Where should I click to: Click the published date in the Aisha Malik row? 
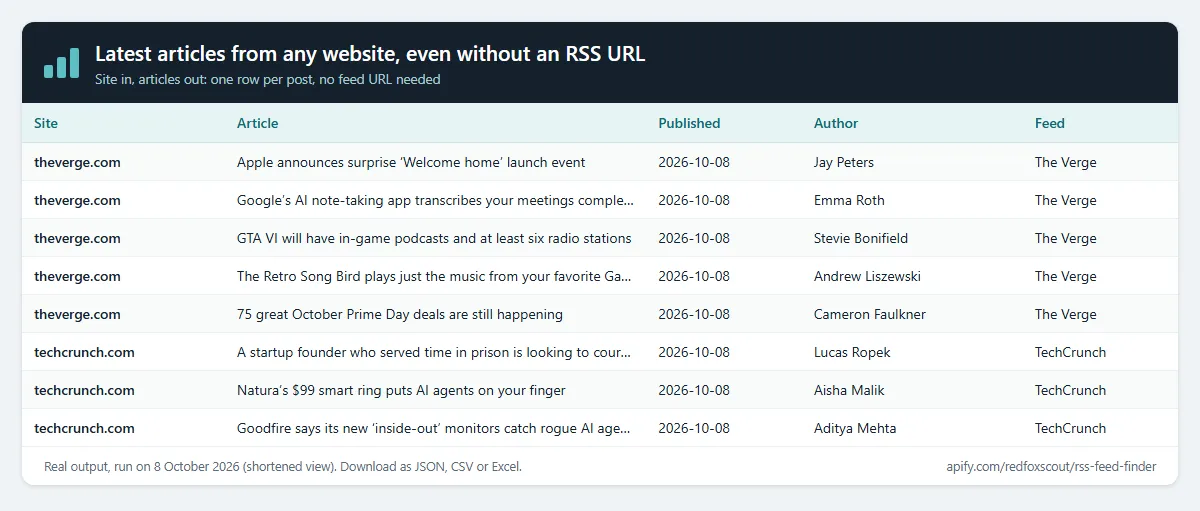694,390
